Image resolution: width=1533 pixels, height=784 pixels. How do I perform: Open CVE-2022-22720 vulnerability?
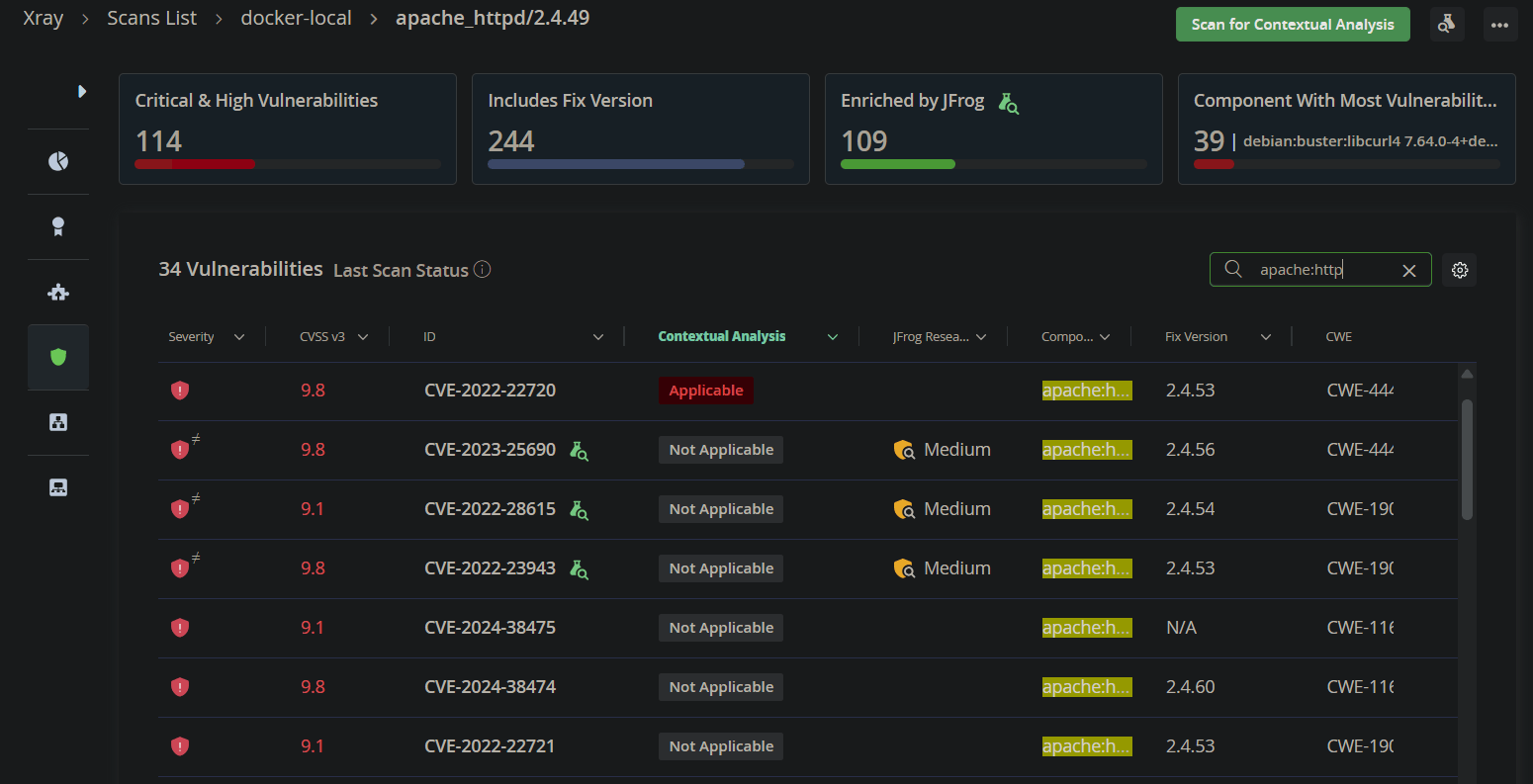click(491, 391)
